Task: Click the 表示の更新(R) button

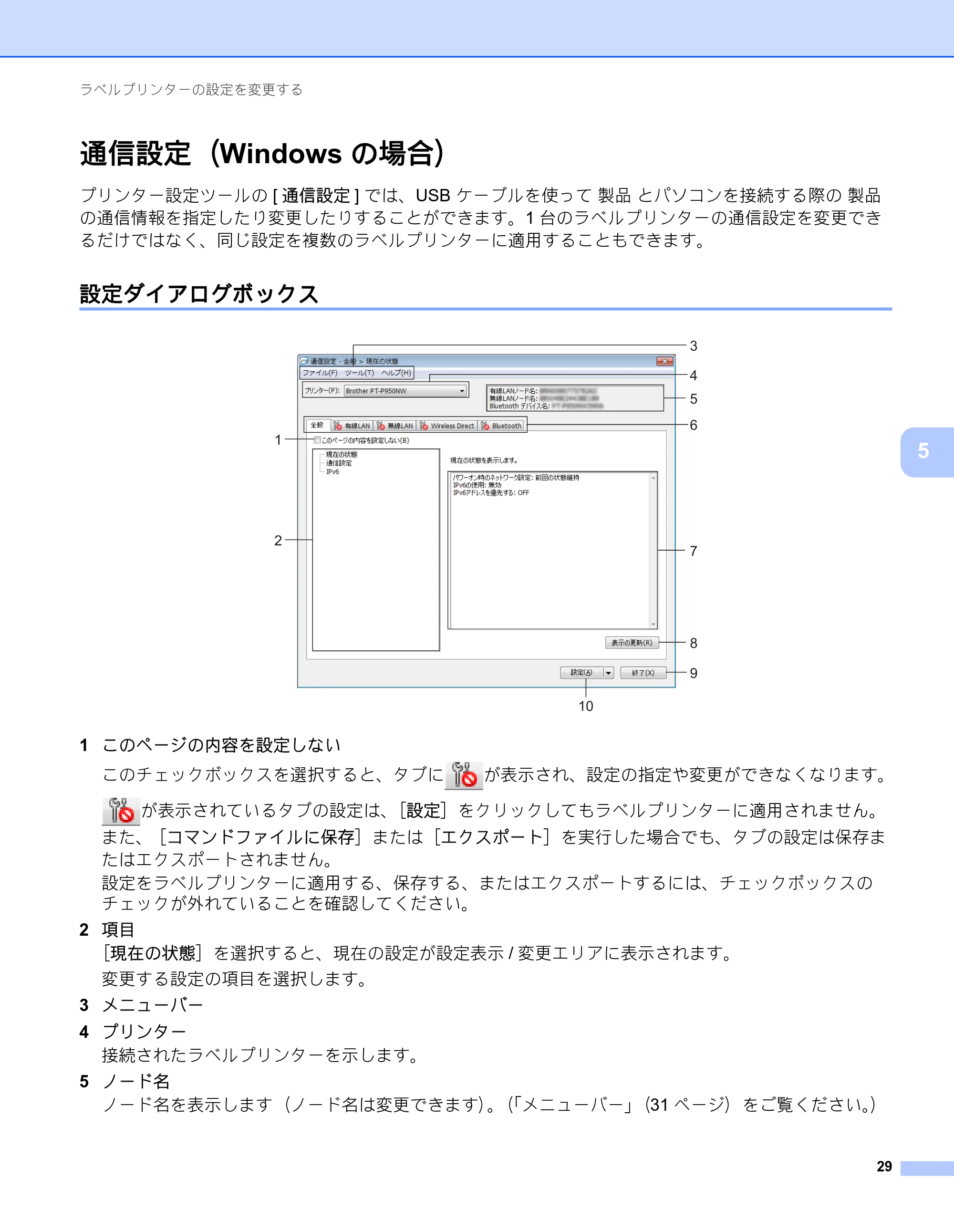Action: (x=632, y=643)
